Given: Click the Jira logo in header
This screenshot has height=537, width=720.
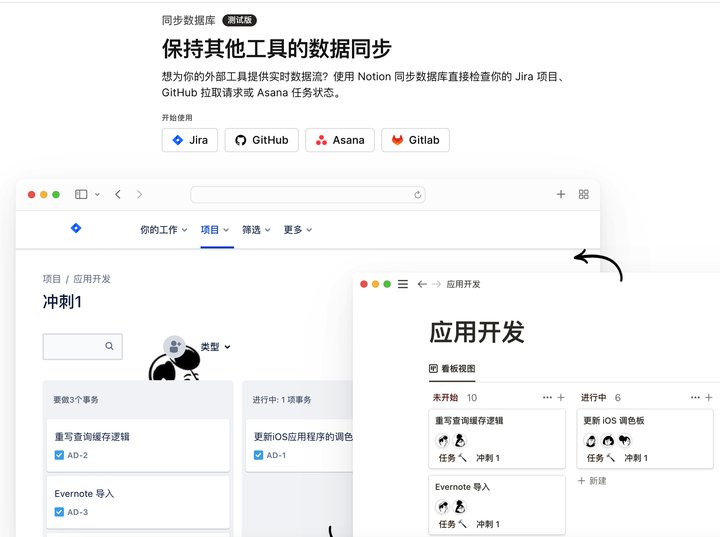Looking at the screenshot, I should tap(76, 228).
